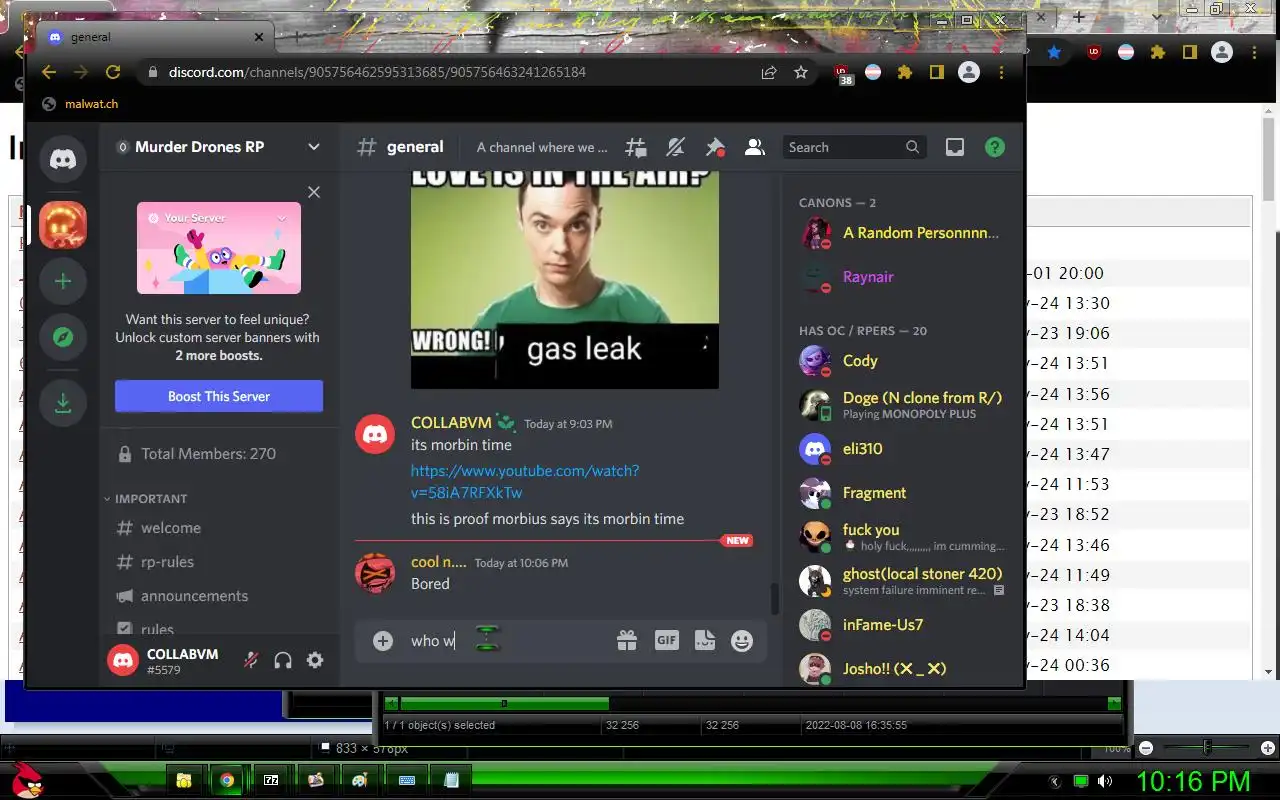Dismiss the Your Server boost banner
Viewport: 1280px width, 800px height.
click(314, 192)
